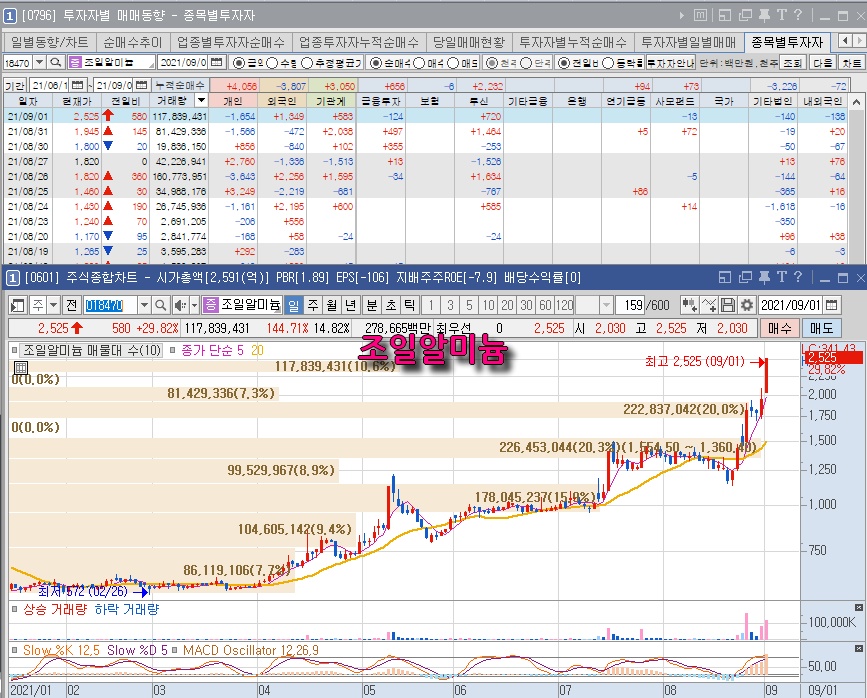Switch to the 일별동향/차트 tab
The width and height of the screenshot is (867, 698).
[x=50, y=42]
